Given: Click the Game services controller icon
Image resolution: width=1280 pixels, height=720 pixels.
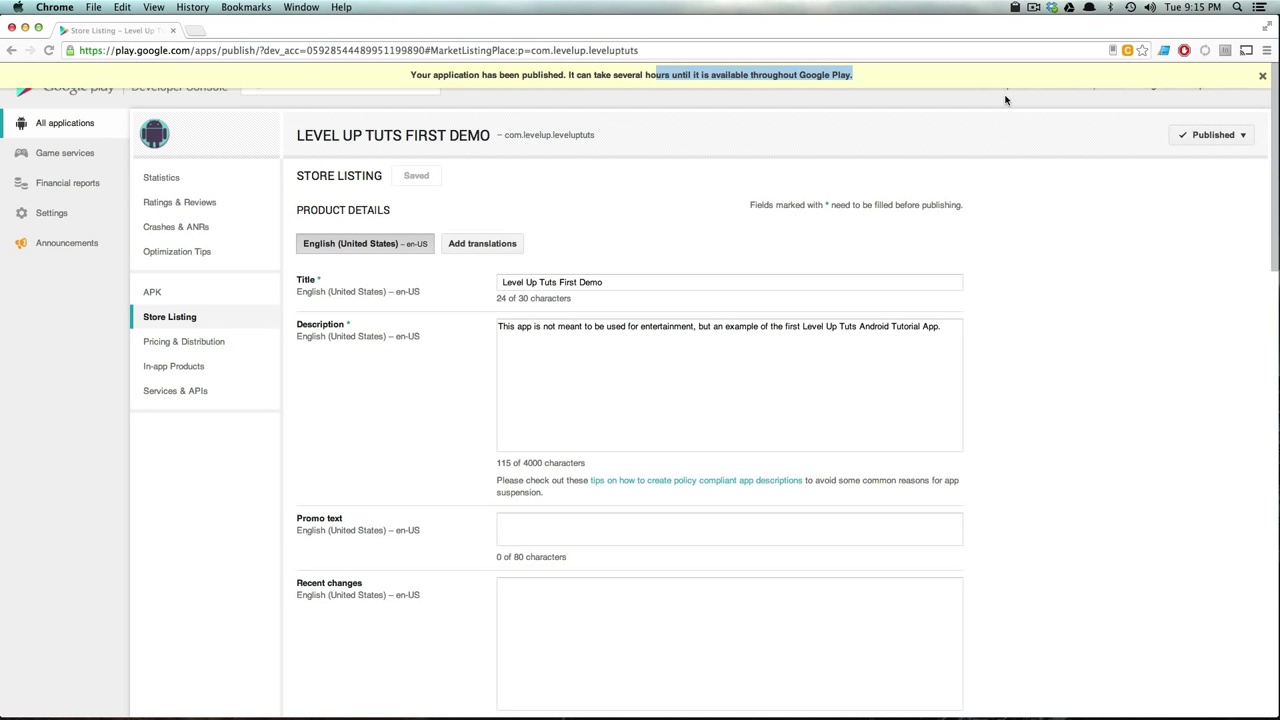Looking at the screenshot, I should coord(21,153).
